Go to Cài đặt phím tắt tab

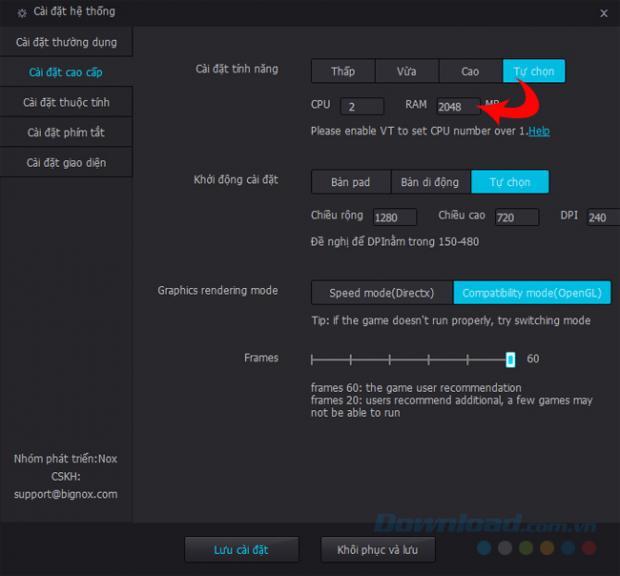click(66, 132)
